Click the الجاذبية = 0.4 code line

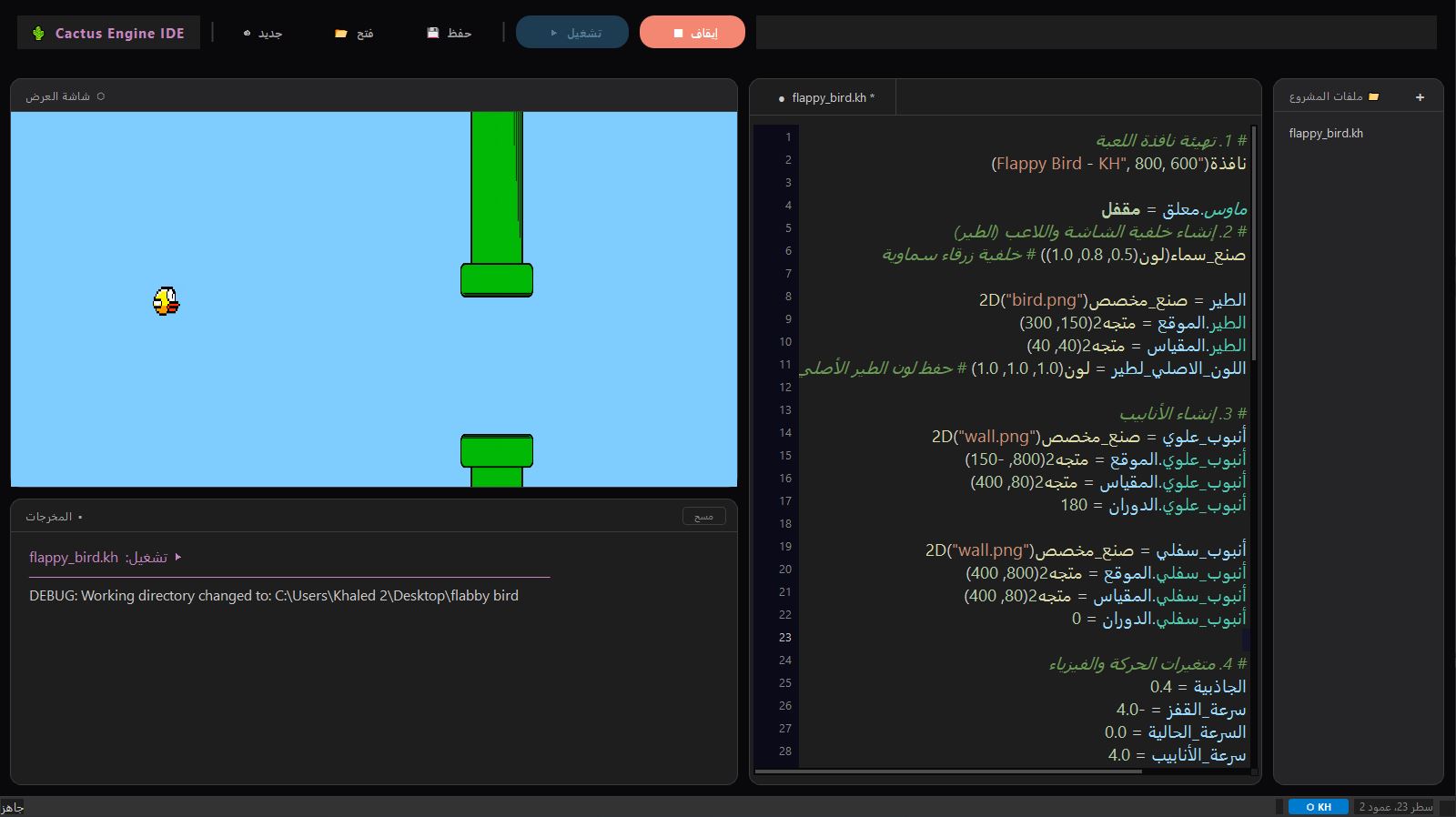tap(1198, 687)
